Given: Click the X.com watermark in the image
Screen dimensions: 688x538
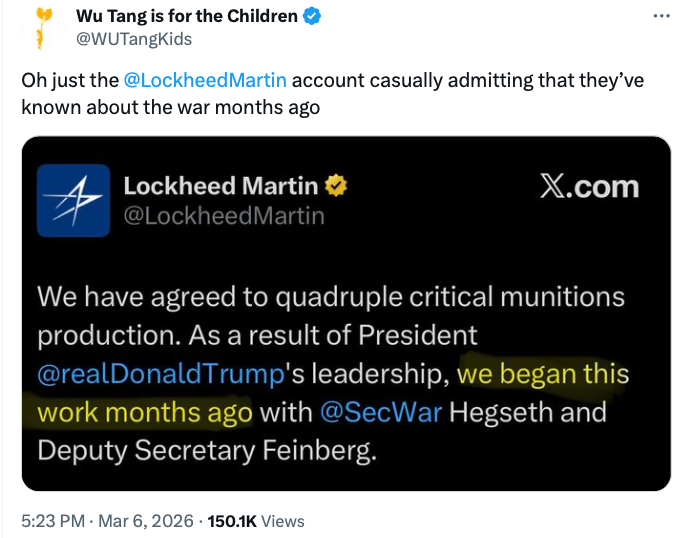Looking at the screenshot, I should tap(588, 187).
